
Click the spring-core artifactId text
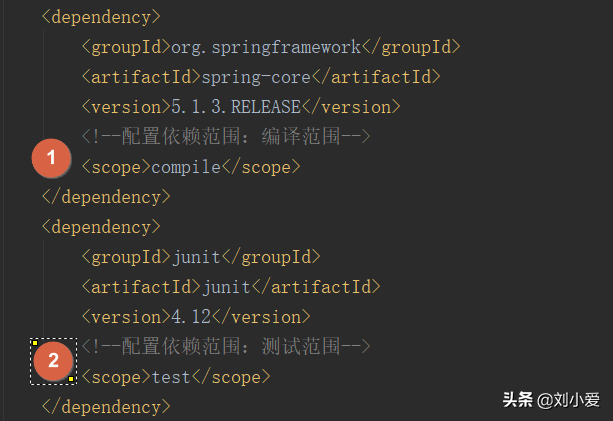click(256, 77)
